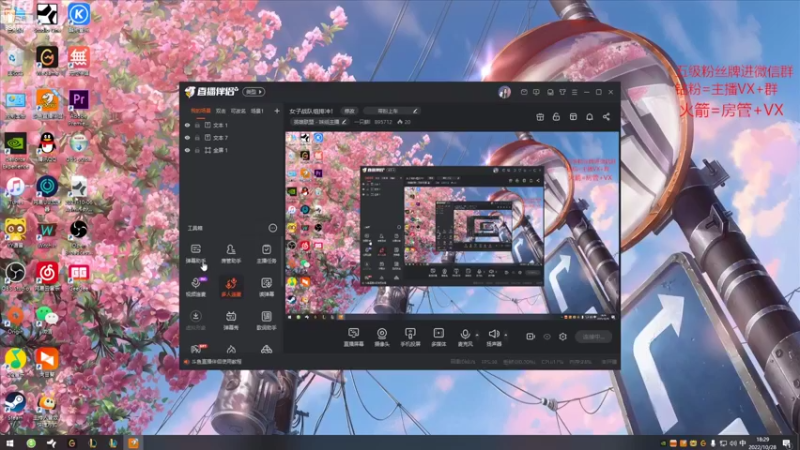Switch to the third scene tab

(238, 111)
